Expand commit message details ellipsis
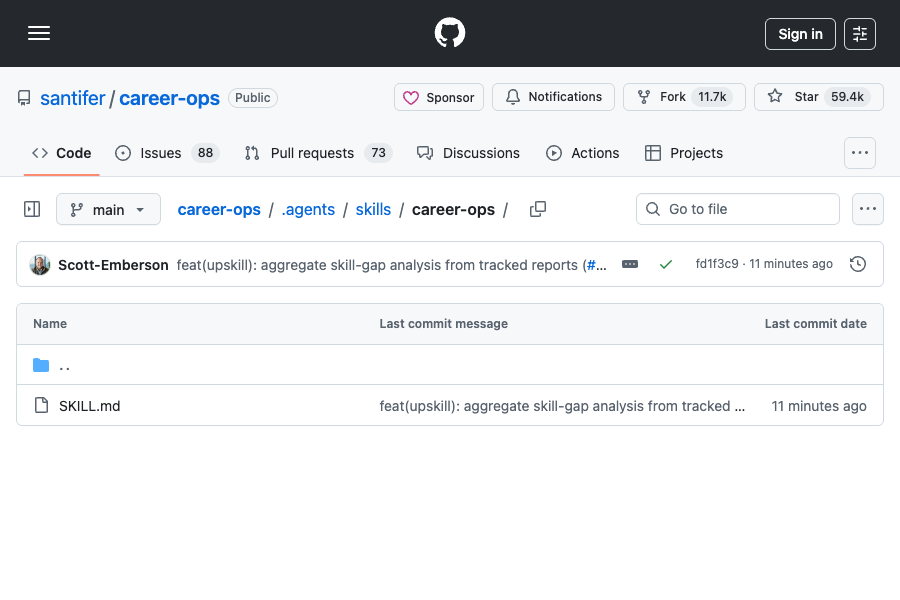The height and width of the screenshot is (600, 900). tap(630, 264)
